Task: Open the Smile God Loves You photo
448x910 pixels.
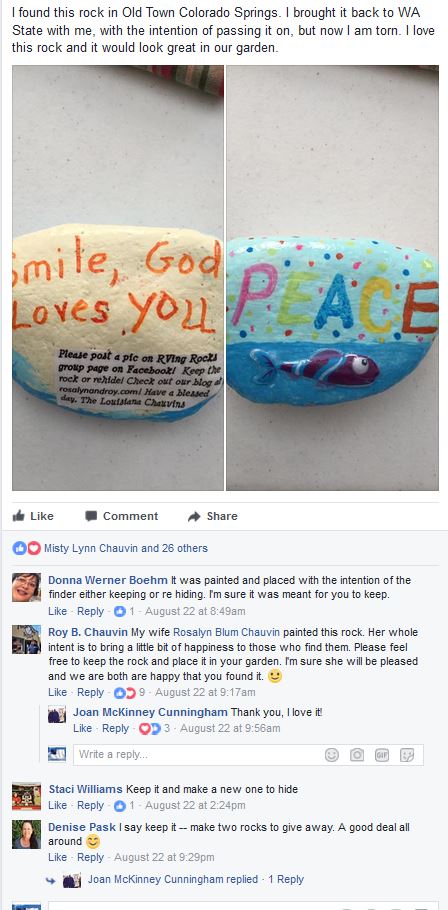Action: 118,278
